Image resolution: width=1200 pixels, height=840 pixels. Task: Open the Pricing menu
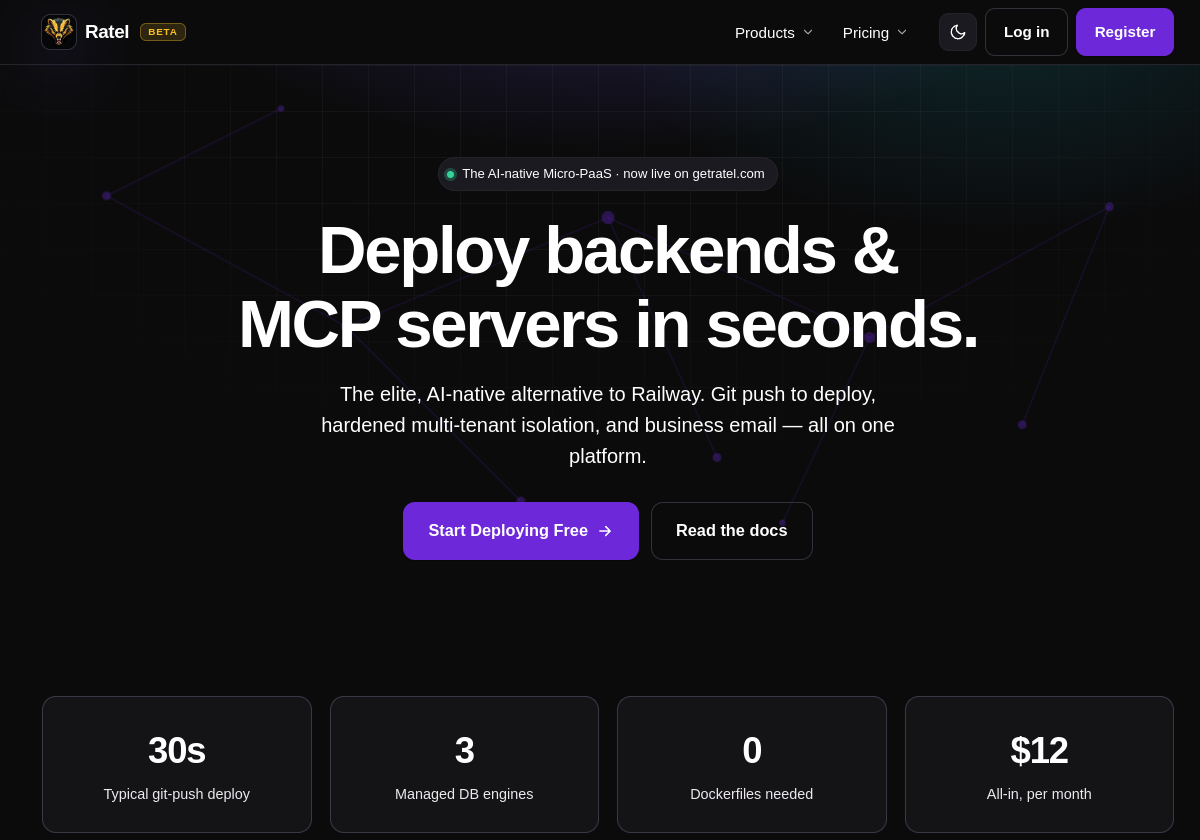pos(875,32)
